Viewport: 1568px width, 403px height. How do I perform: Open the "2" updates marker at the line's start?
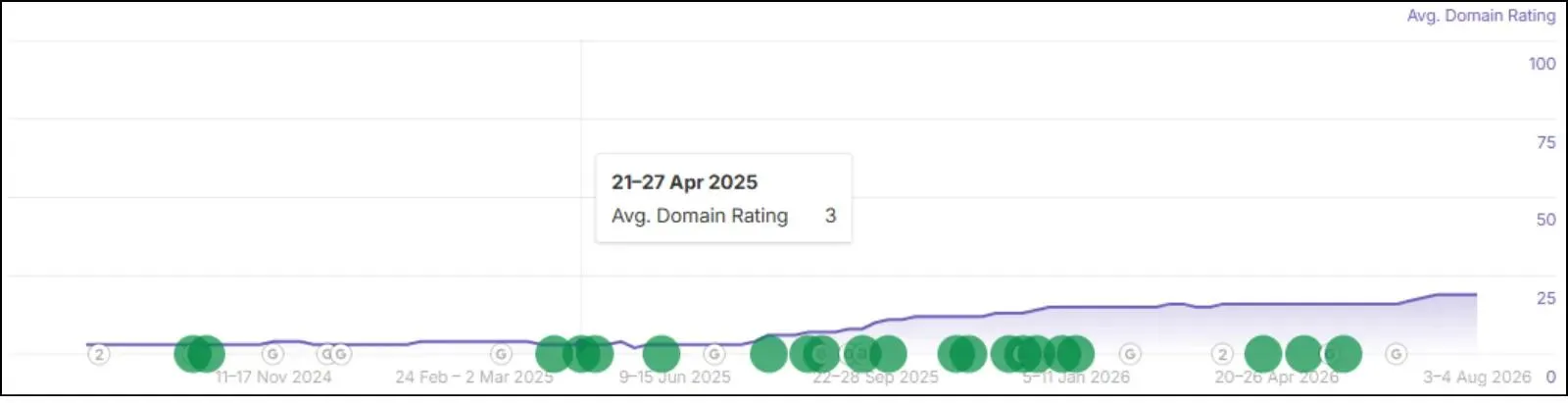point(98,354)
